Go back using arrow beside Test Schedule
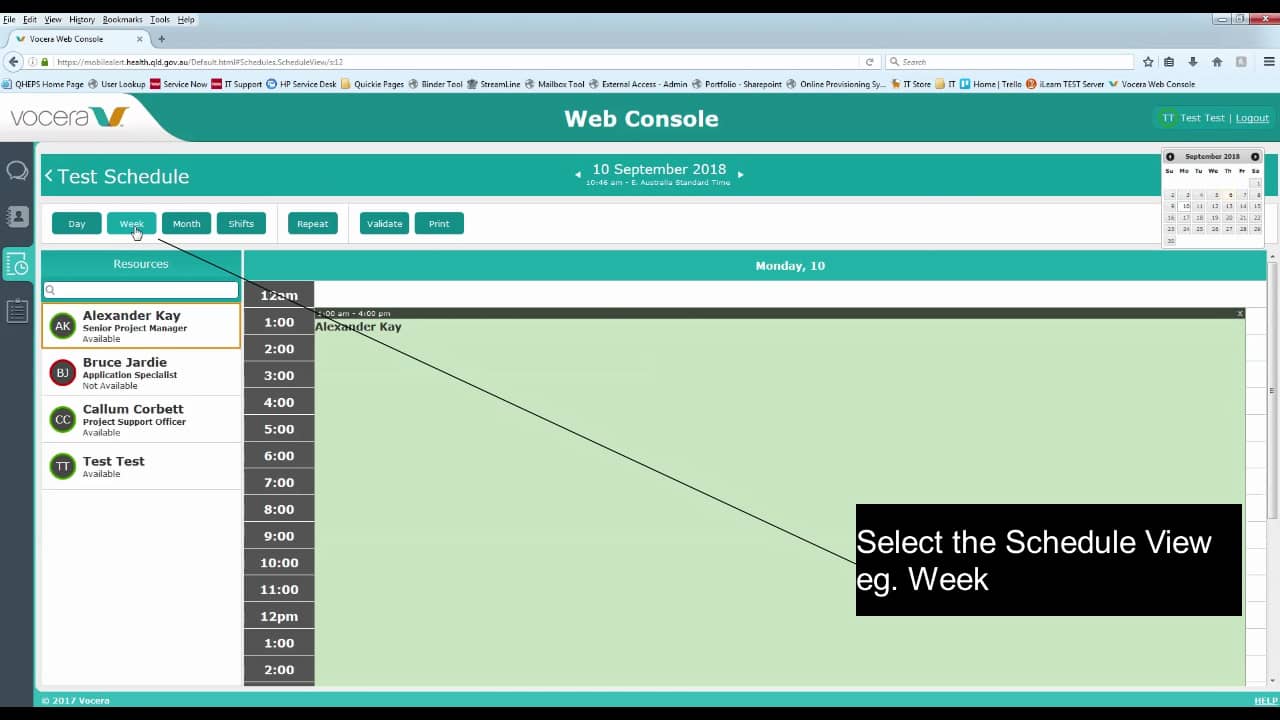This screenshot has width=1280, height=720. pos(48,176)
